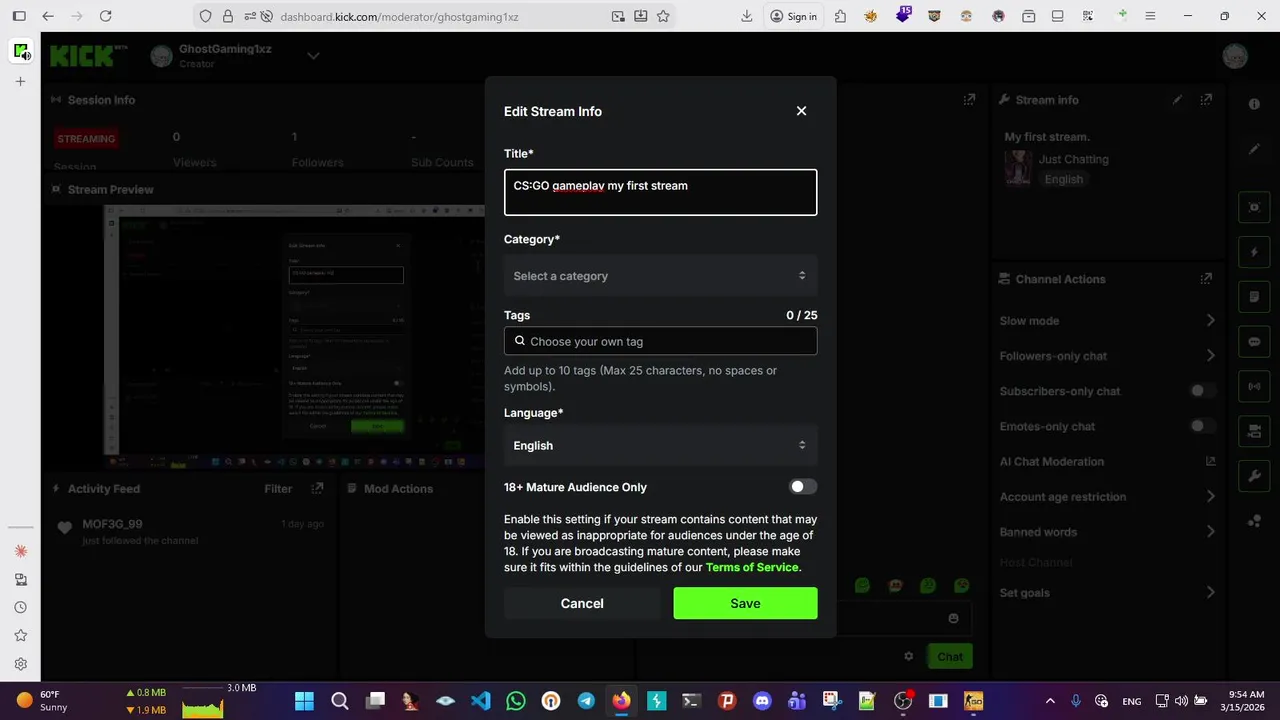Click the Chat send button
This screenshot has height=720, width=1280.
pyautogui.click(x=950, y=657)
